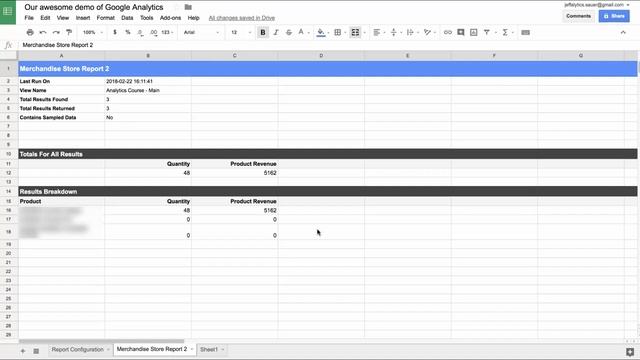Toggle bold formatting

(263, 32)
